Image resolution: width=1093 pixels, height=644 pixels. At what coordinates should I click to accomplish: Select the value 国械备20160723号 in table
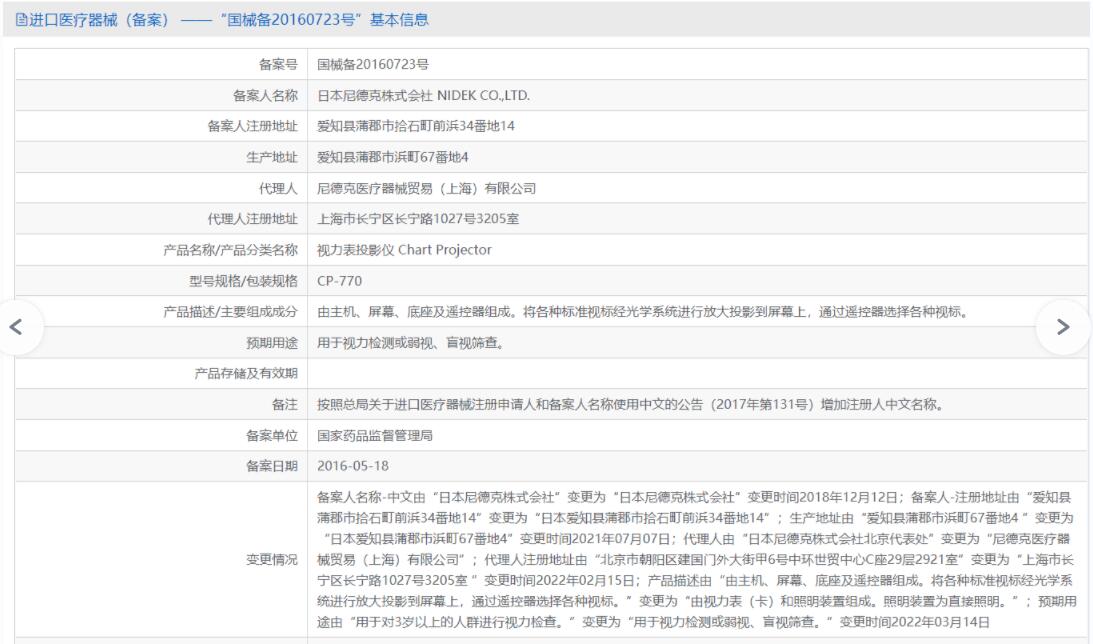coord(373,64)
